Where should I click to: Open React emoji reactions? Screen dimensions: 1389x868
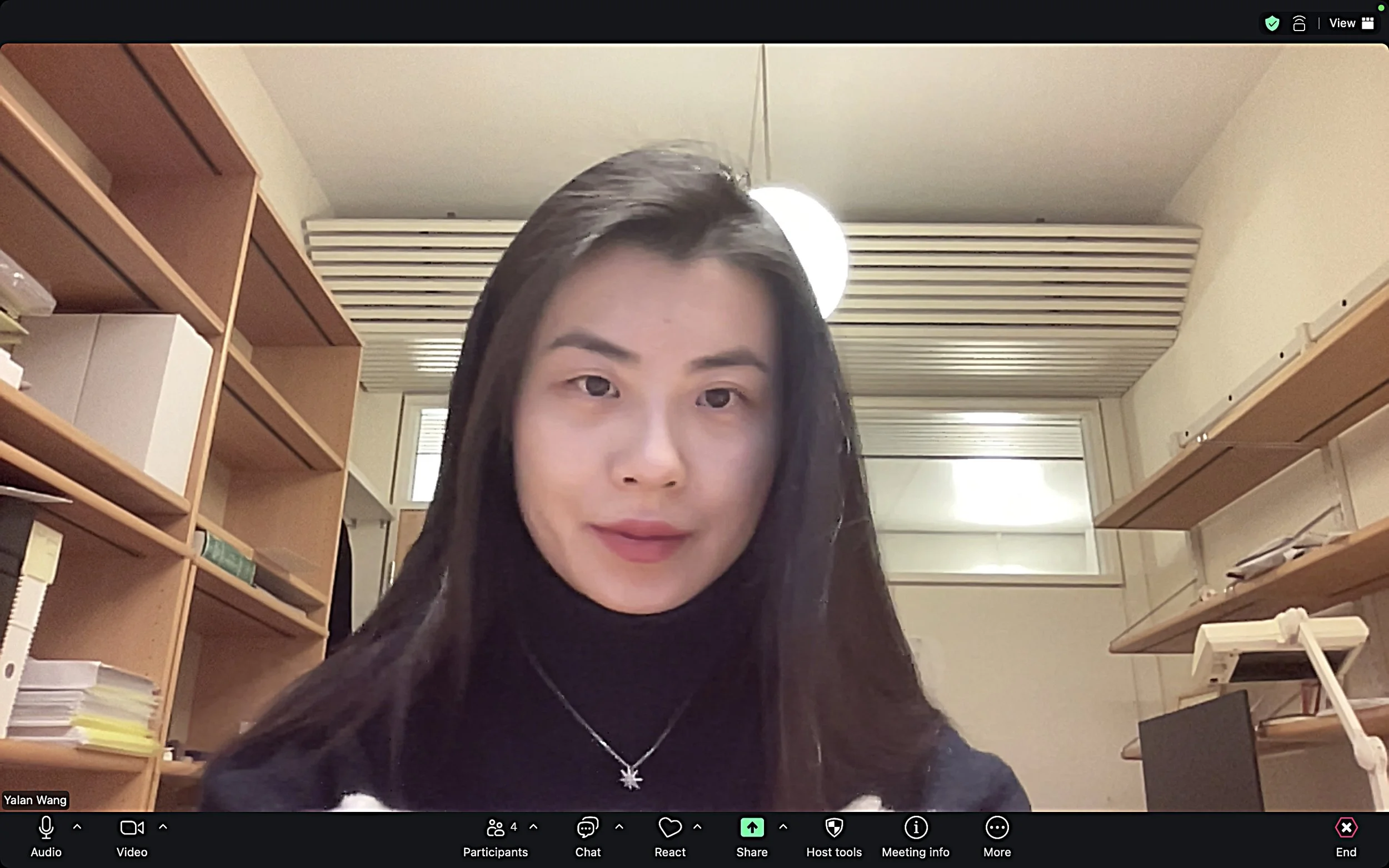(x=669, y=829)
